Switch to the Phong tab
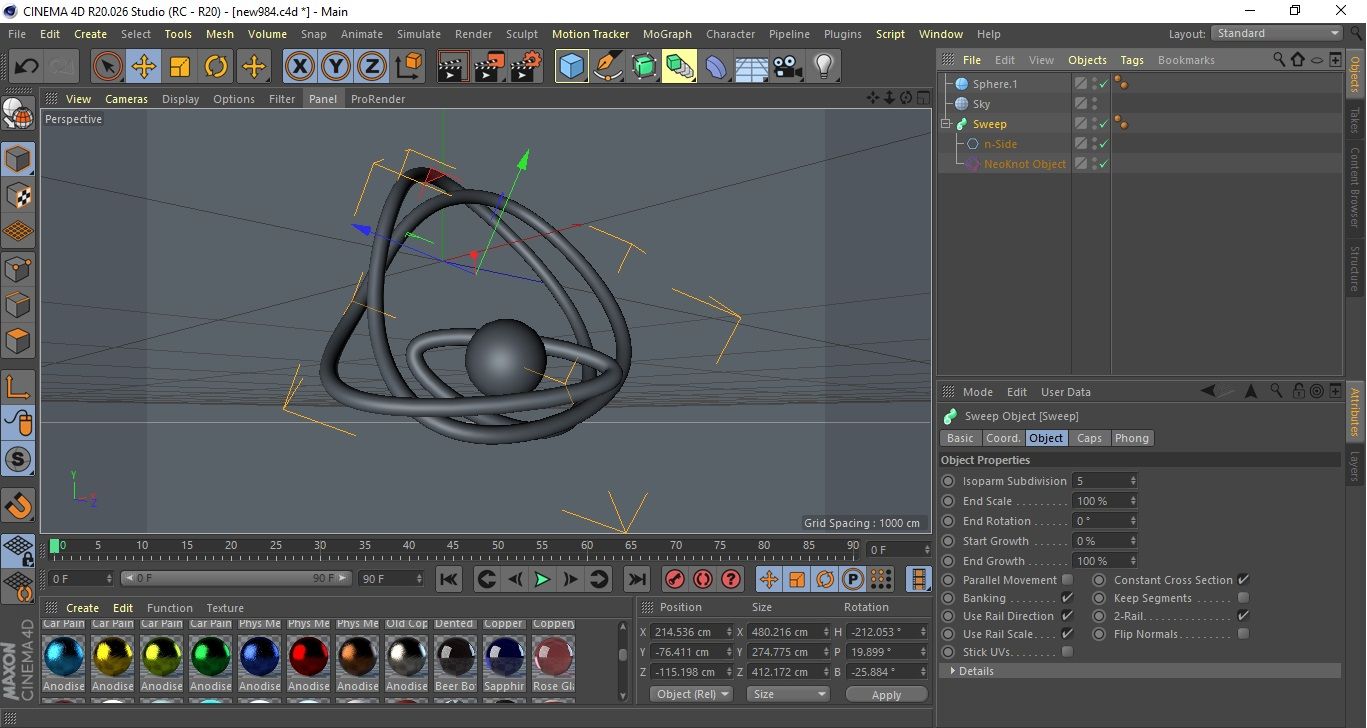The width and height of the screenshot is (1367, 728). pos(1131,438)
